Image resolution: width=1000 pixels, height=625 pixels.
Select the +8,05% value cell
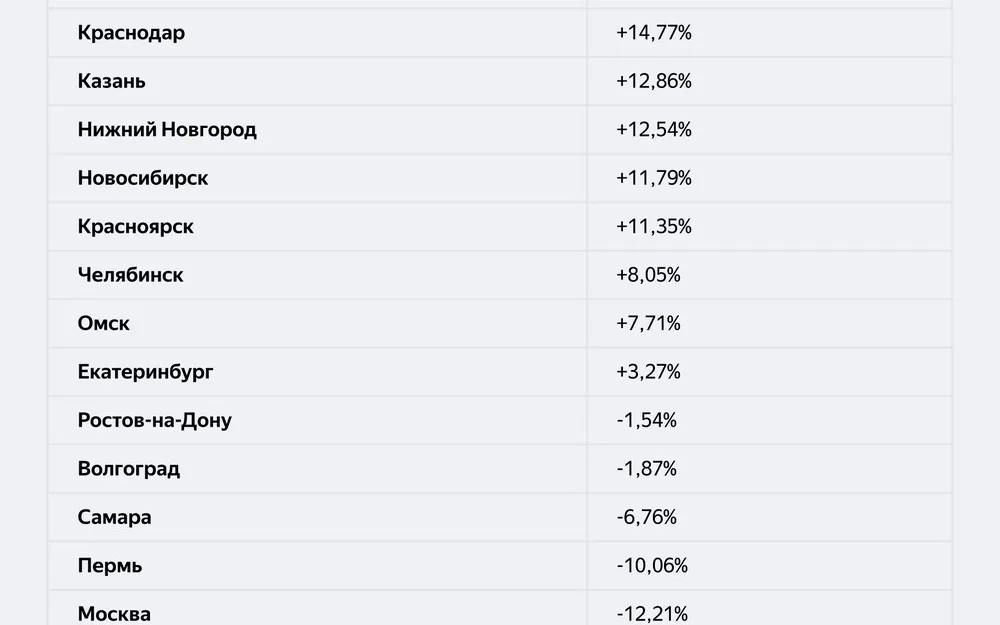coord(648,275)
